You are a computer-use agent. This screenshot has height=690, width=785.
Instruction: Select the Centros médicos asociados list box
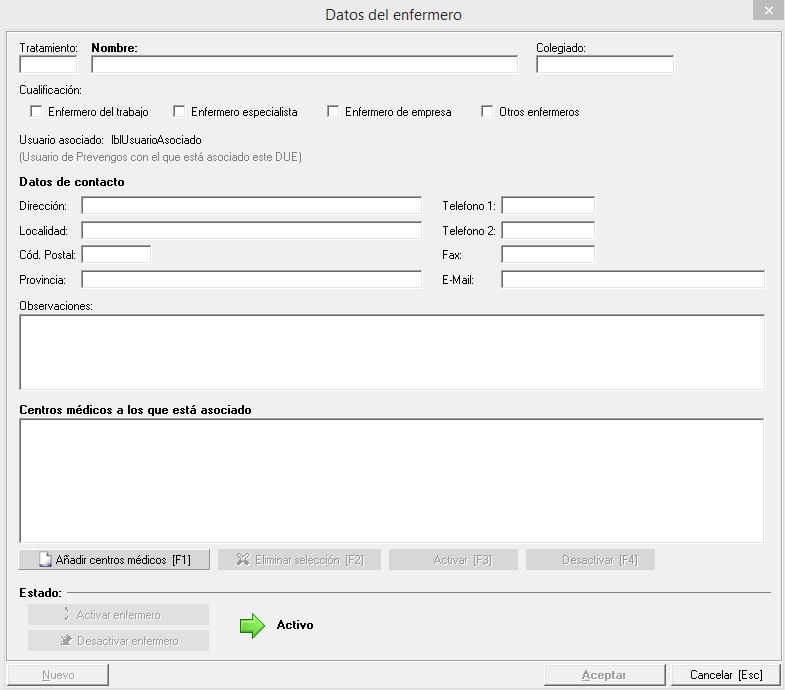pyautogui.click(x=391, y=481)
